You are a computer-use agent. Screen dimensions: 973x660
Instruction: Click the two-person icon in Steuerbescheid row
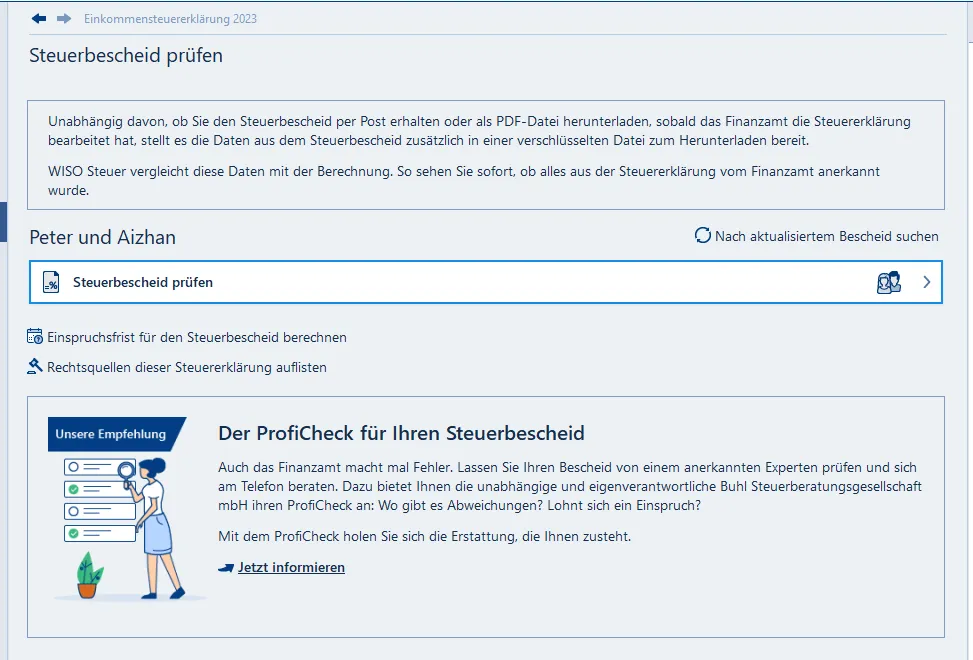click(888, 283)
